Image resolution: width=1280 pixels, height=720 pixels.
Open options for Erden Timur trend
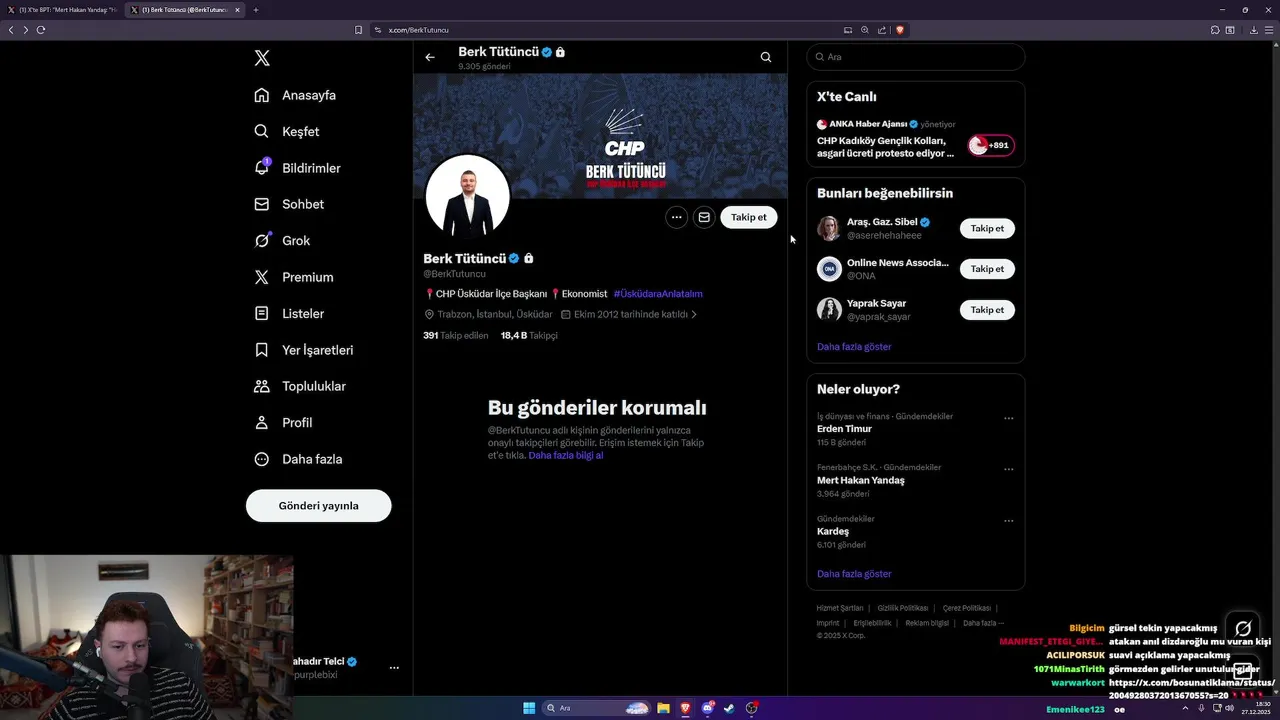pyautogui.click(x=1008, y=418)
